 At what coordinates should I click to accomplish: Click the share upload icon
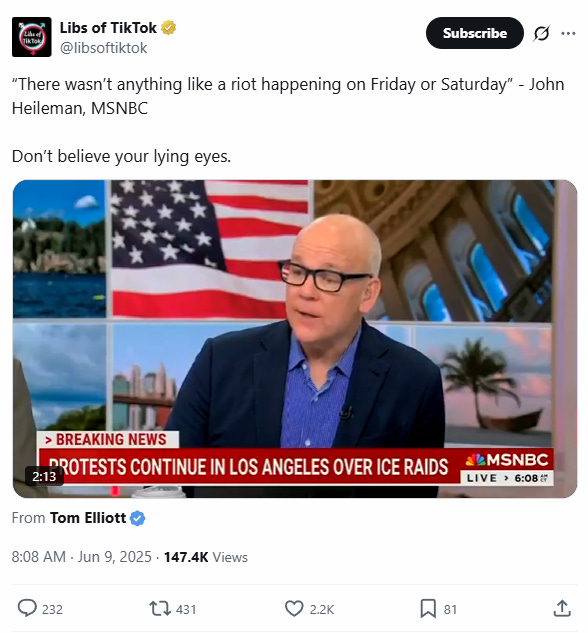pyautogui.click(x=562, y=608)
